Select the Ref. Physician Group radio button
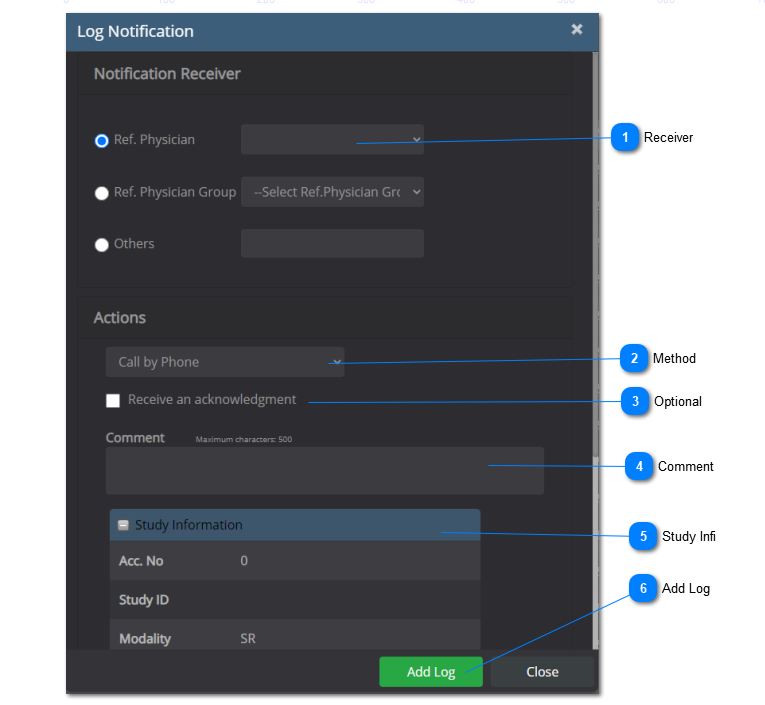The image size is (765, 705). (x=102, y=193)
